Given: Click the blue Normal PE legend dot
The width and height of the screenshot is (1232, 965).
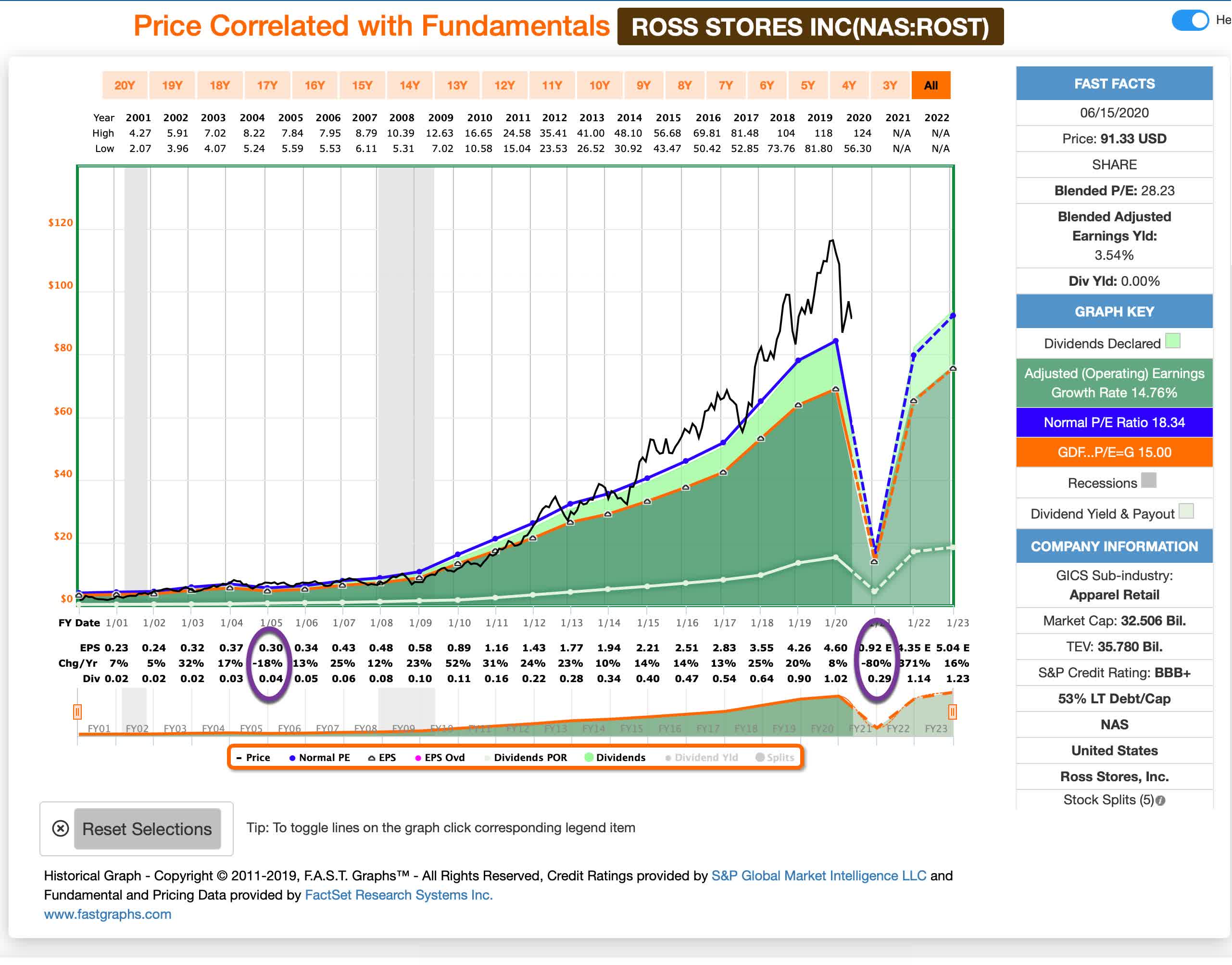Looking at the screenshot, I should (x=292, y=758).
